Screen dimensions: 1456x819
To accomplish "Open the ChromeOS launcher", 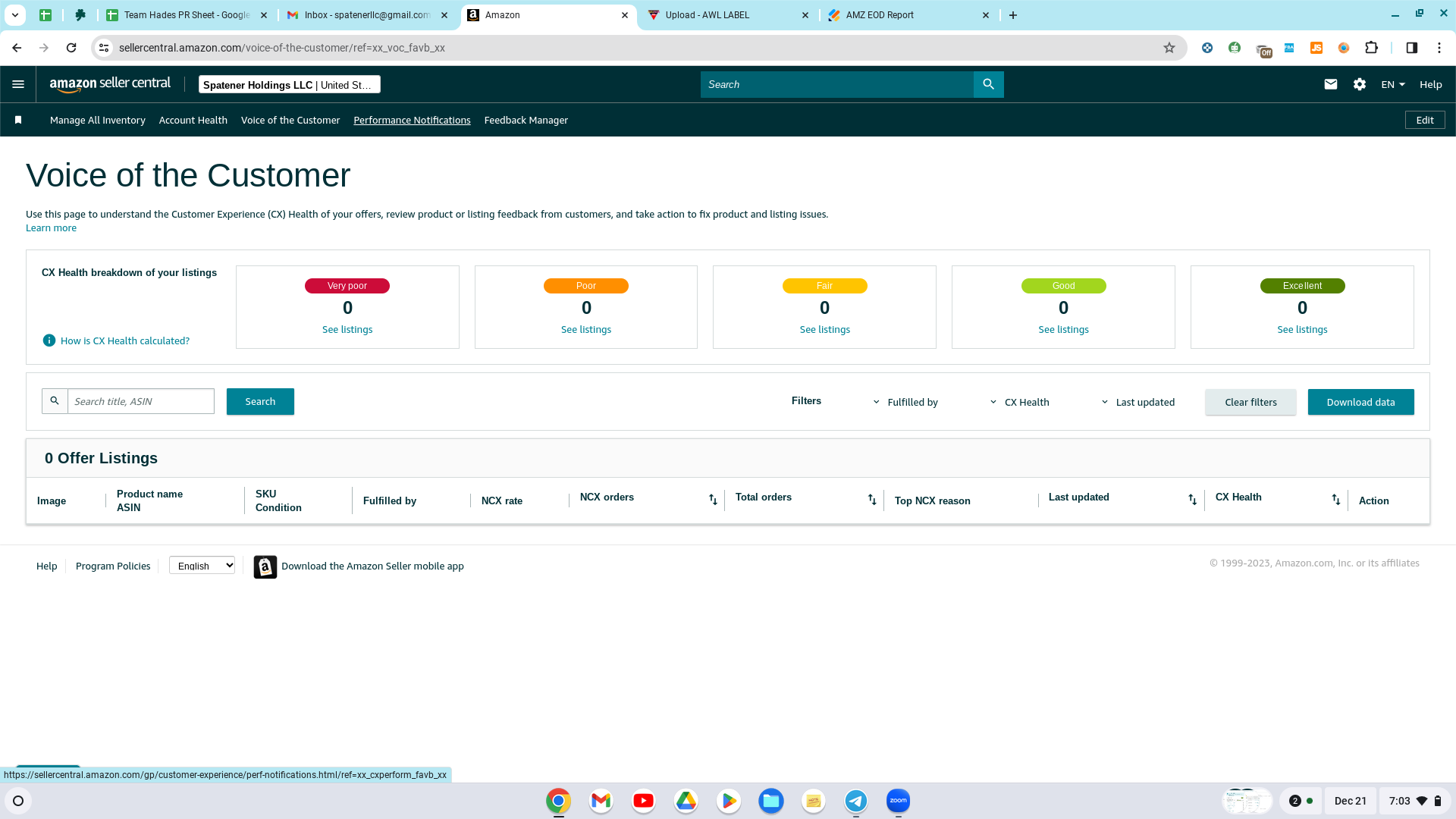I will coord(18,801).
